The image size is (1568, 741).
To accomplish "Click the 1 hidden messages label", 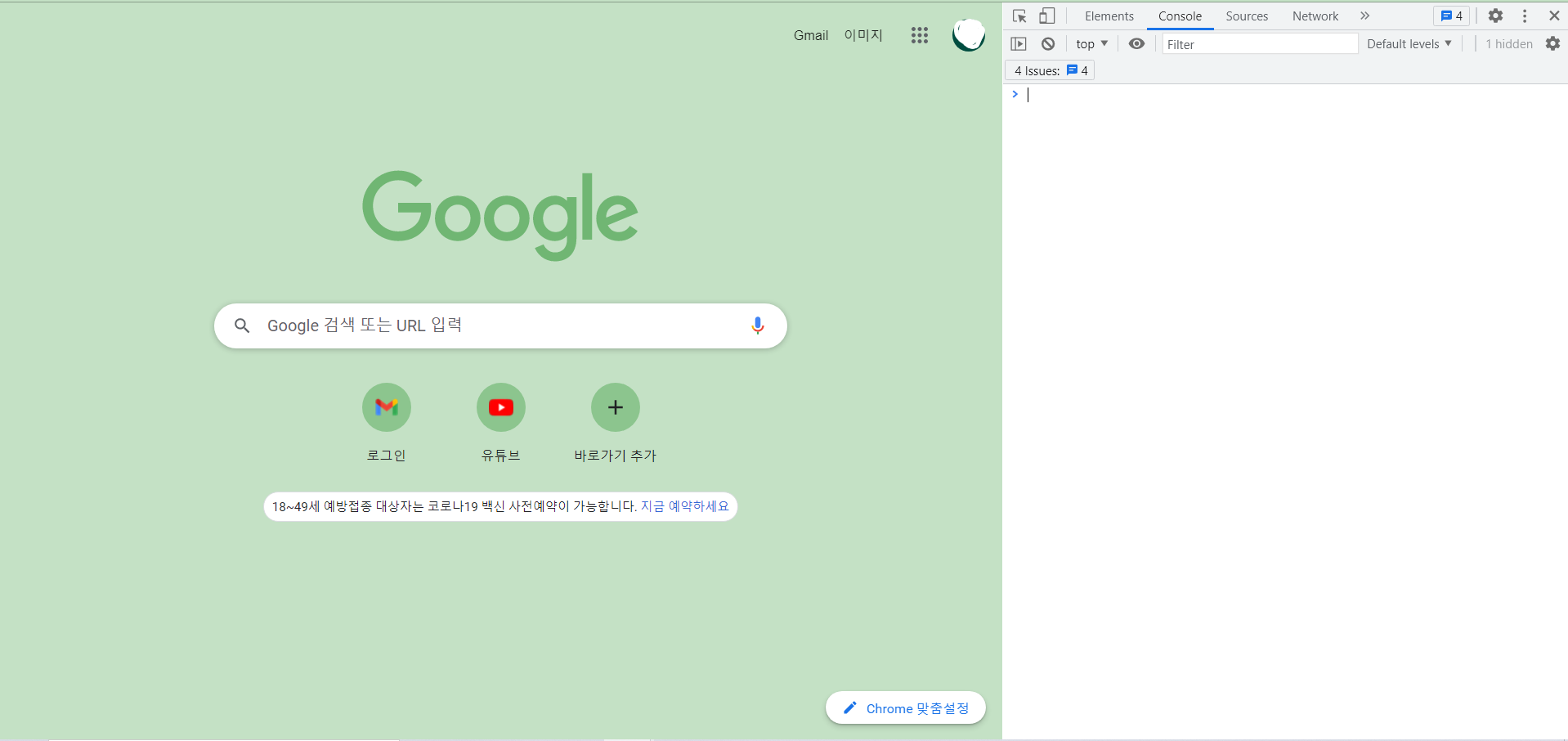I will [1509, 44].
